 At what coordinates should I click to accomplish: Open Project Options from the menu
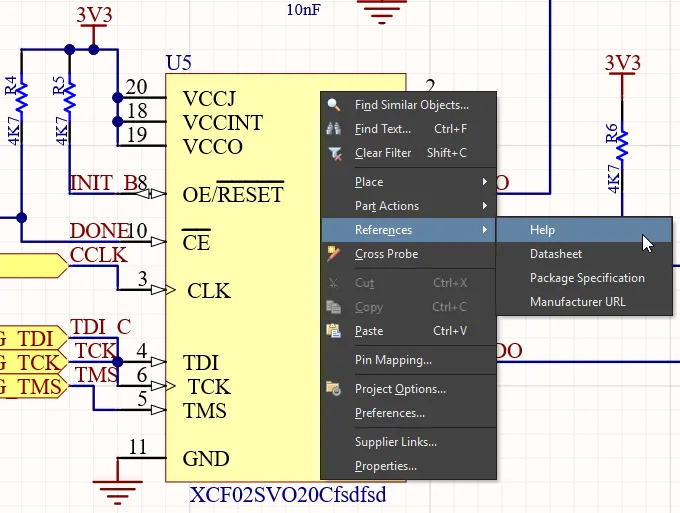409,389
